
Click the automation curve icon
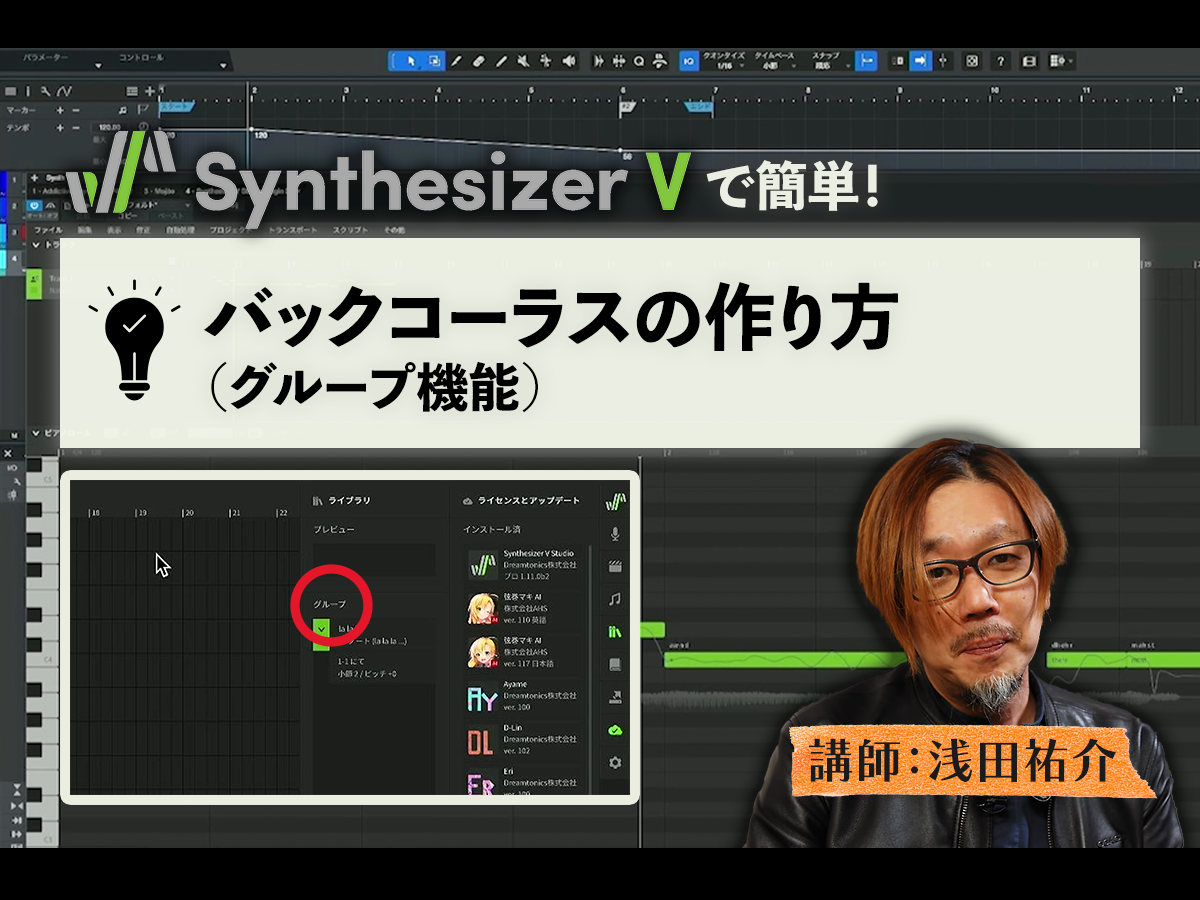[62, 91]
